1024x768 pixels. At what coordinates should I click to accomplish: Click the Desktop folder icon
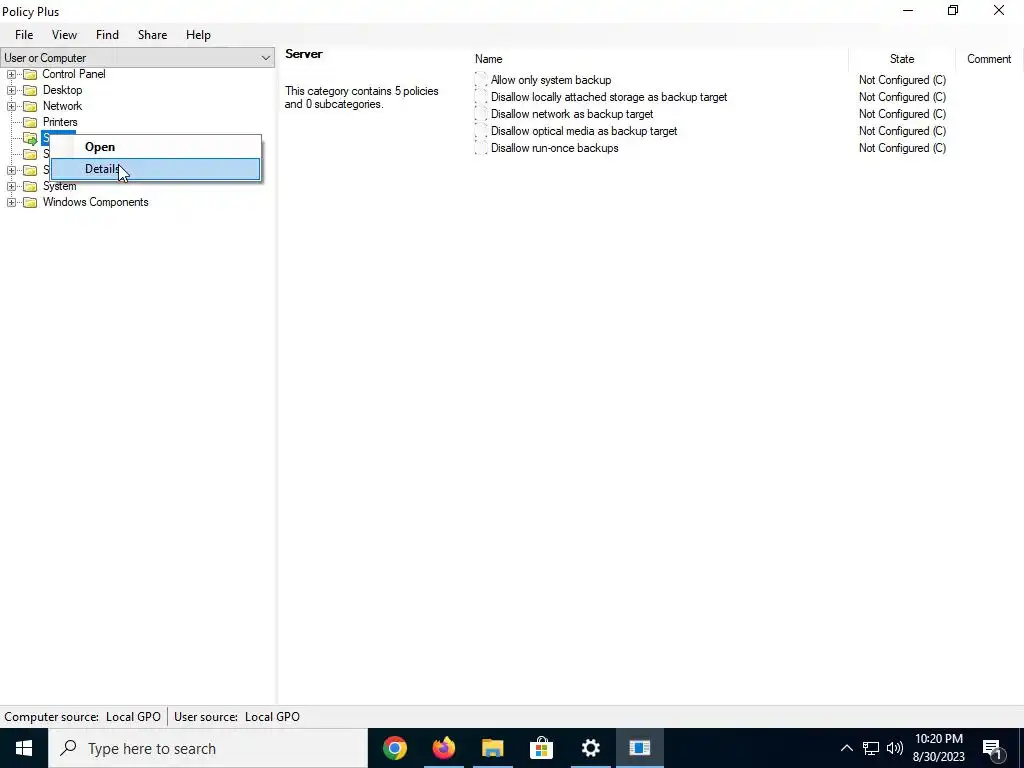(x=30, y=90)
